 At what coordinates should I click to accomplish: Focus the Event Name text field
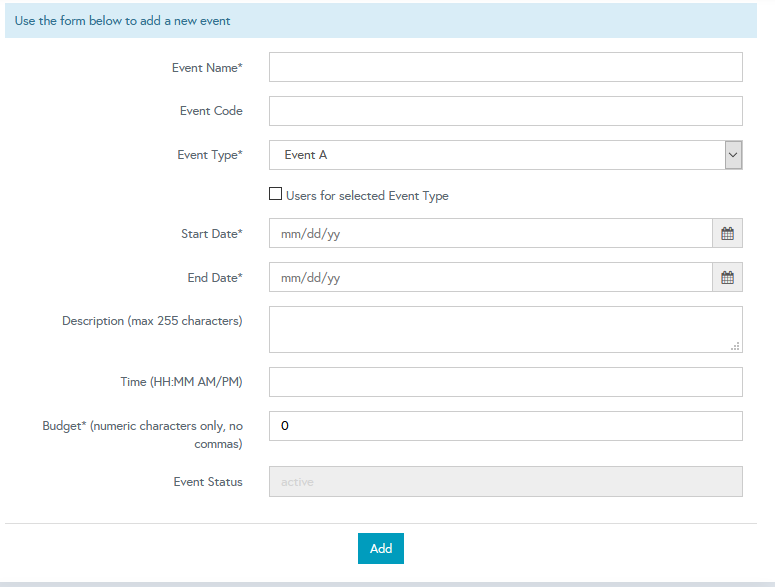pyautogui.click(x=505, y=67)
